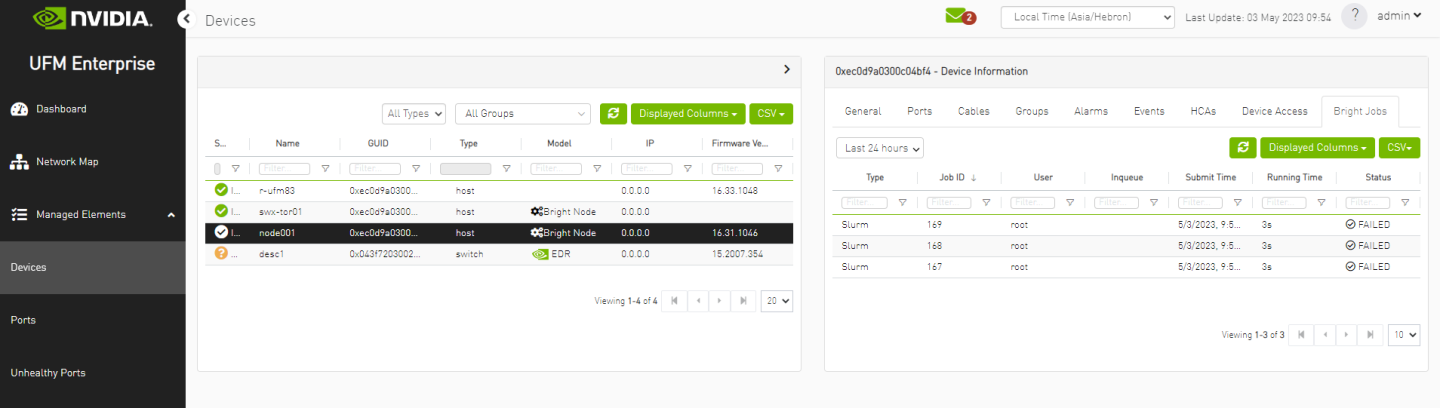Click the GUID filter input field
This screenshot has height=408, width=1440.
(375, 169)
